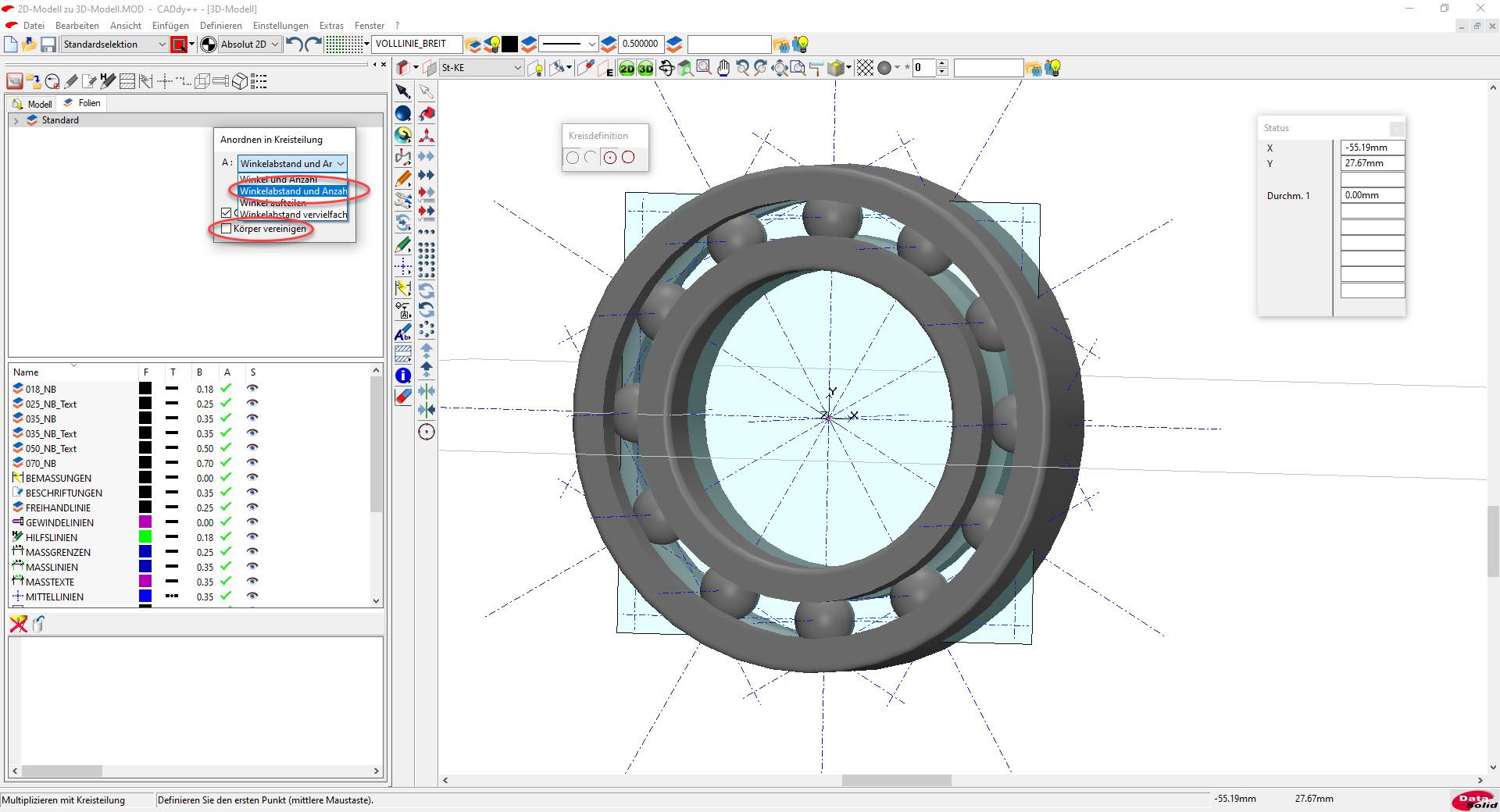Screen dimensions: 1500x812
Task: Enable the Körper vereinigen checkbox
Action: click(227, 229)
